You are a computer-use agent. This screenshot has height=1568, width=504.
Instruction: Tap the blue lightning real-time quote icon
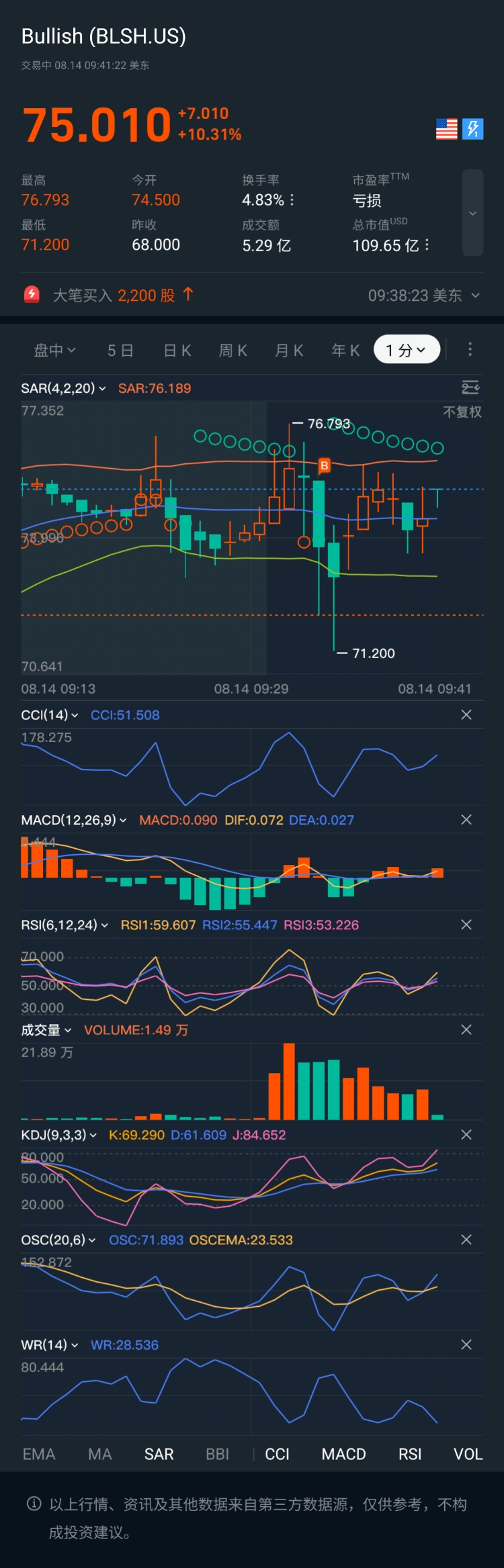pyautogui.click(x=473, y=129)
